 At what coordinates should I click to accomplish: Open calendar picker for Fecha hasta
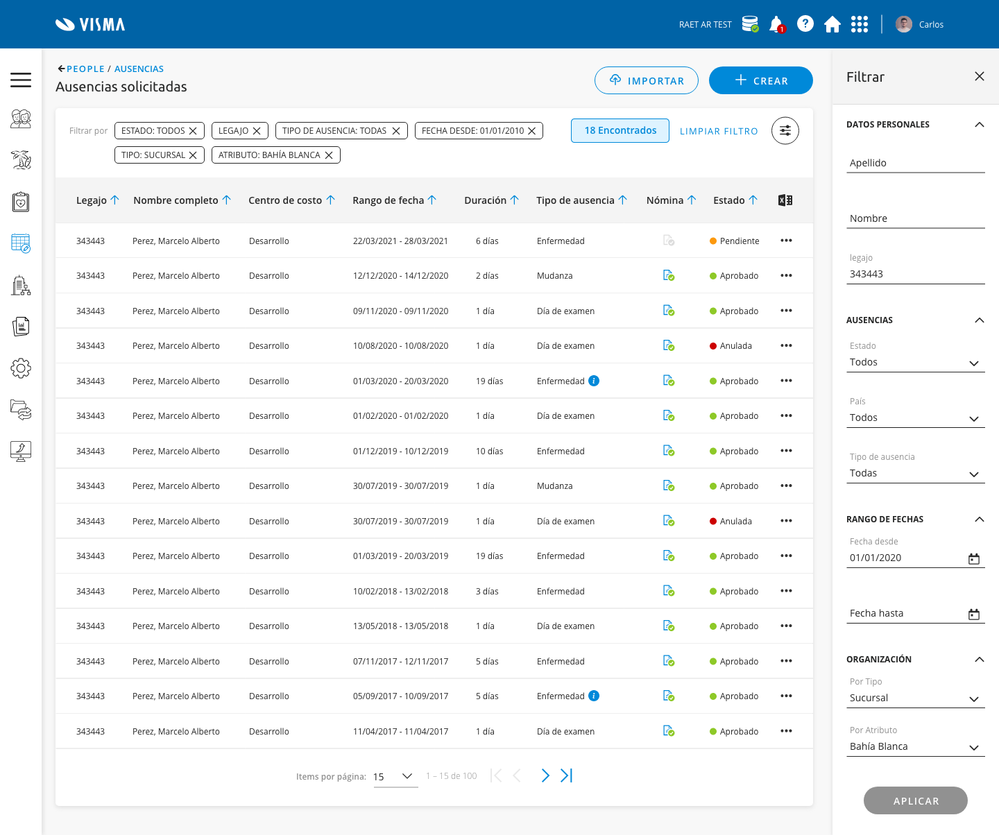pos(974,614)
